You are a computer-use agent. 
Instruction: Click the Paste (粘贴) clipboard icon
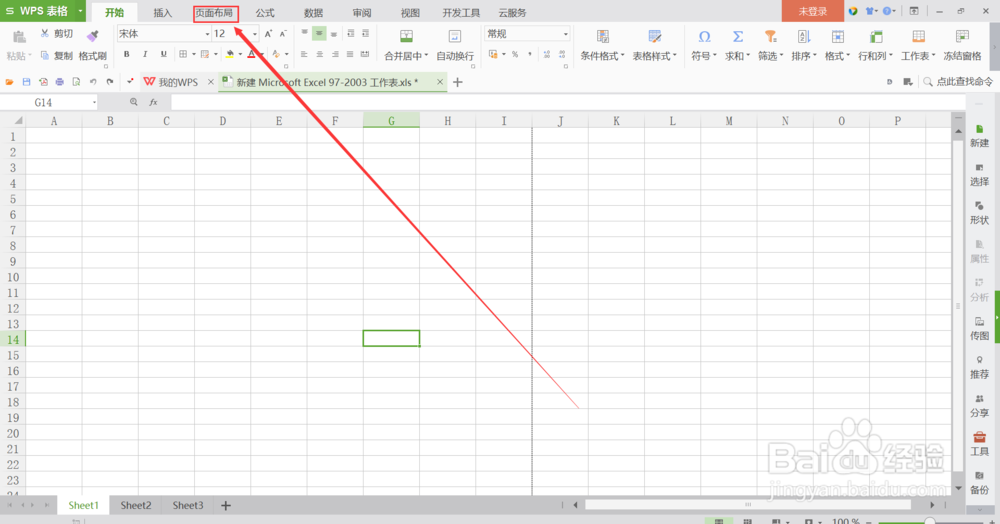[x=19, y=36]
